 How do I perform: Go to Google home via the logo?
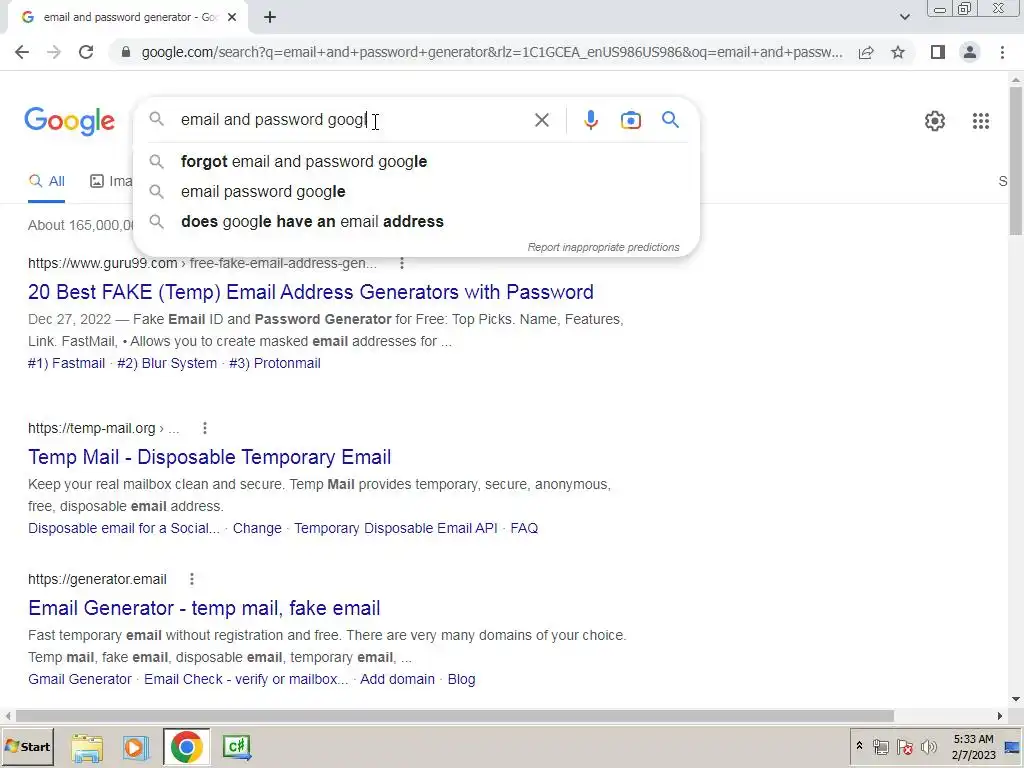tap(69, 121)
